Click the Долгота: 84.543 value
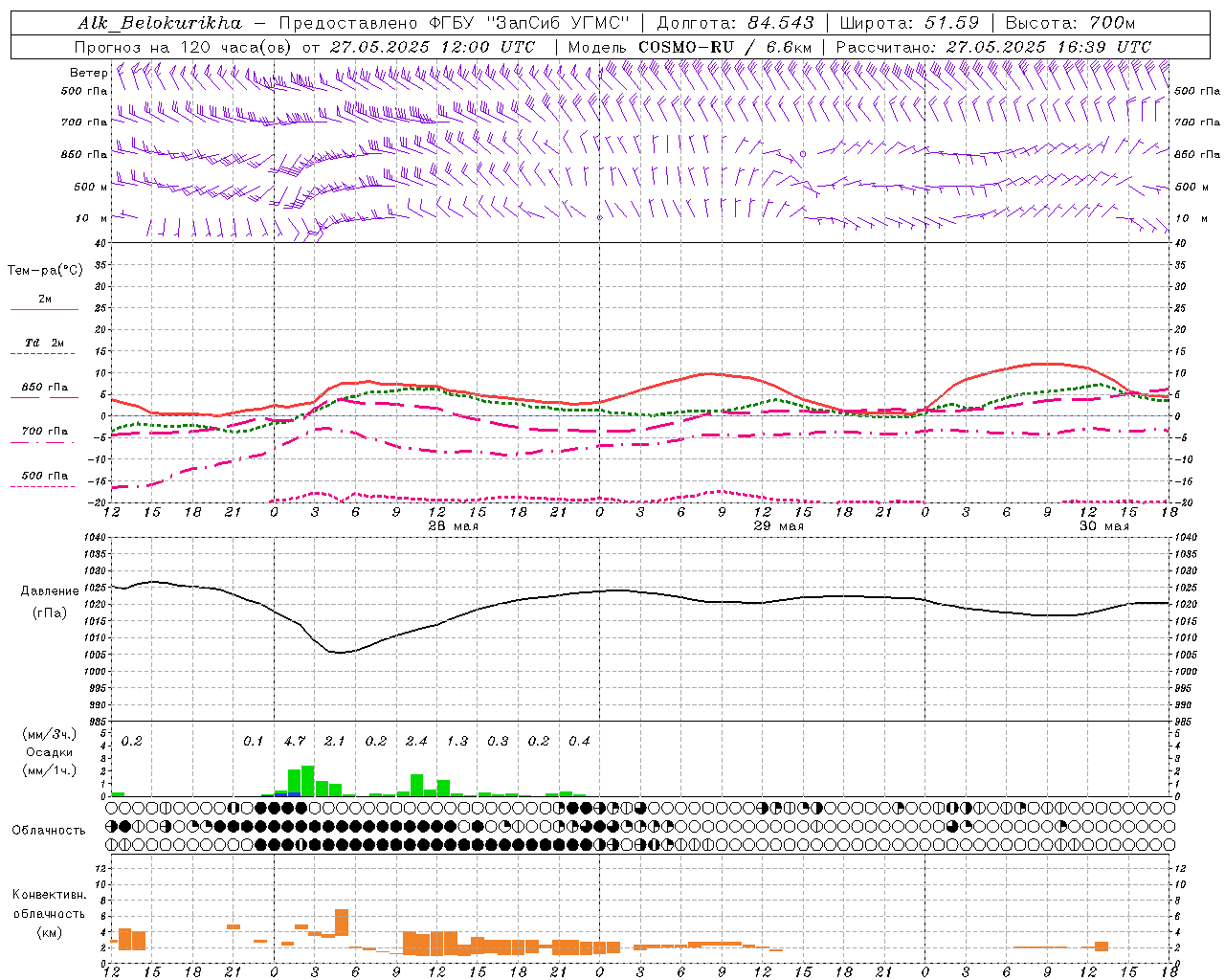 click(735, 23)
